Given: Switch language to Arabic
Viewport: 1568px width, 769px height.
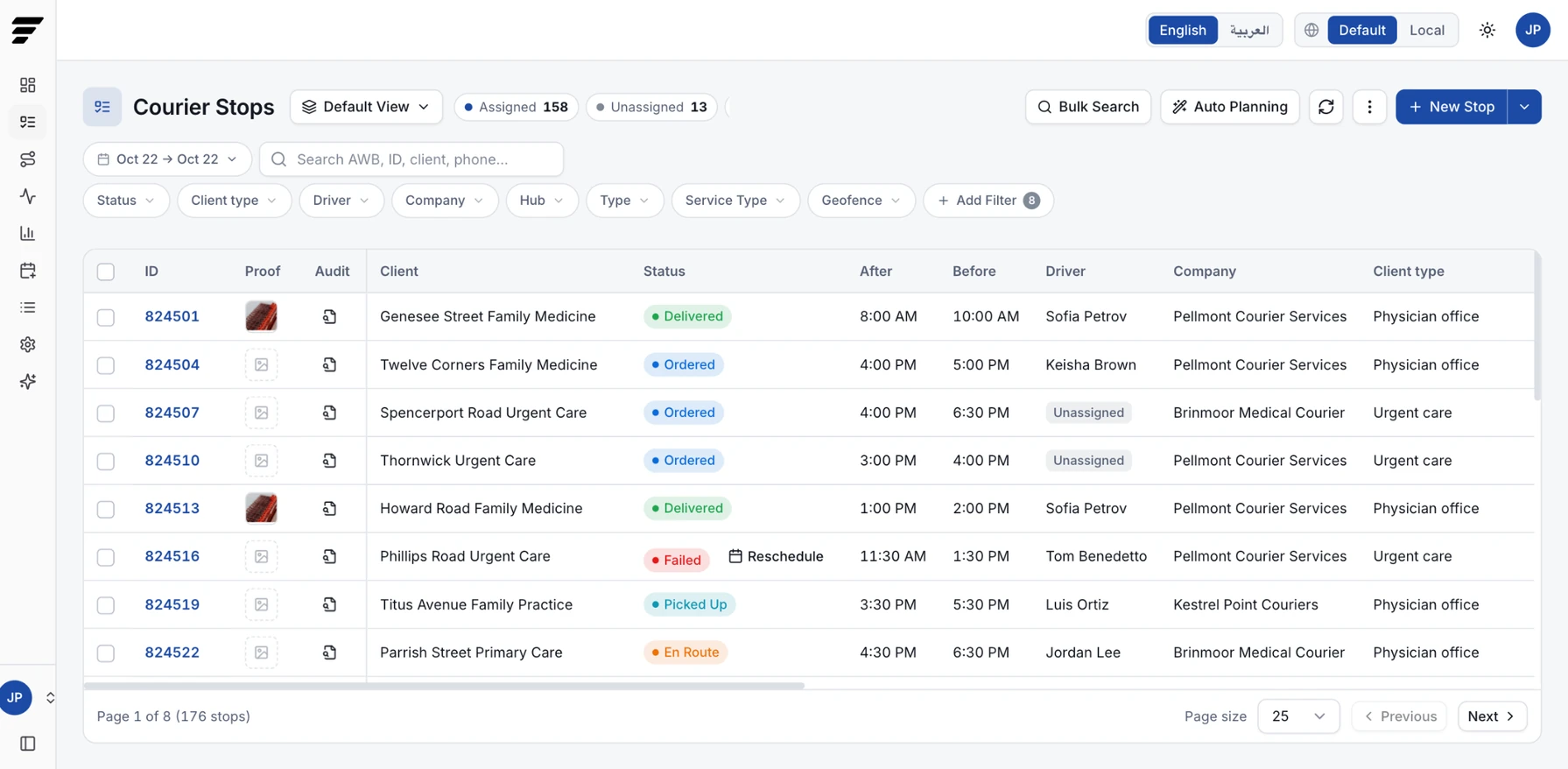Looking at the screenshot, I should (1249, 30).
